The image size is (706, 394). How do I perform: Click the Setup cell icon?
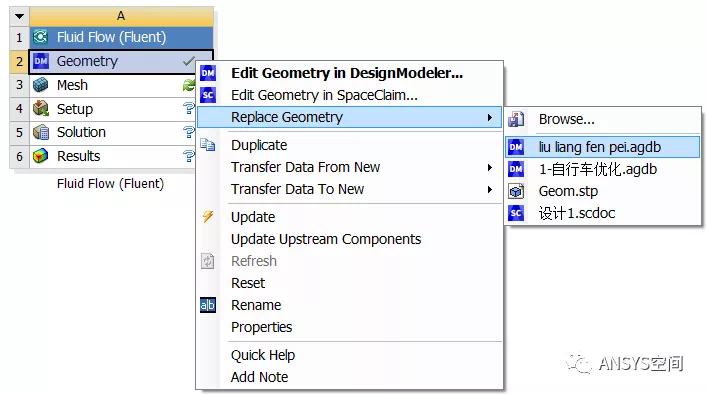click(41, 109)
